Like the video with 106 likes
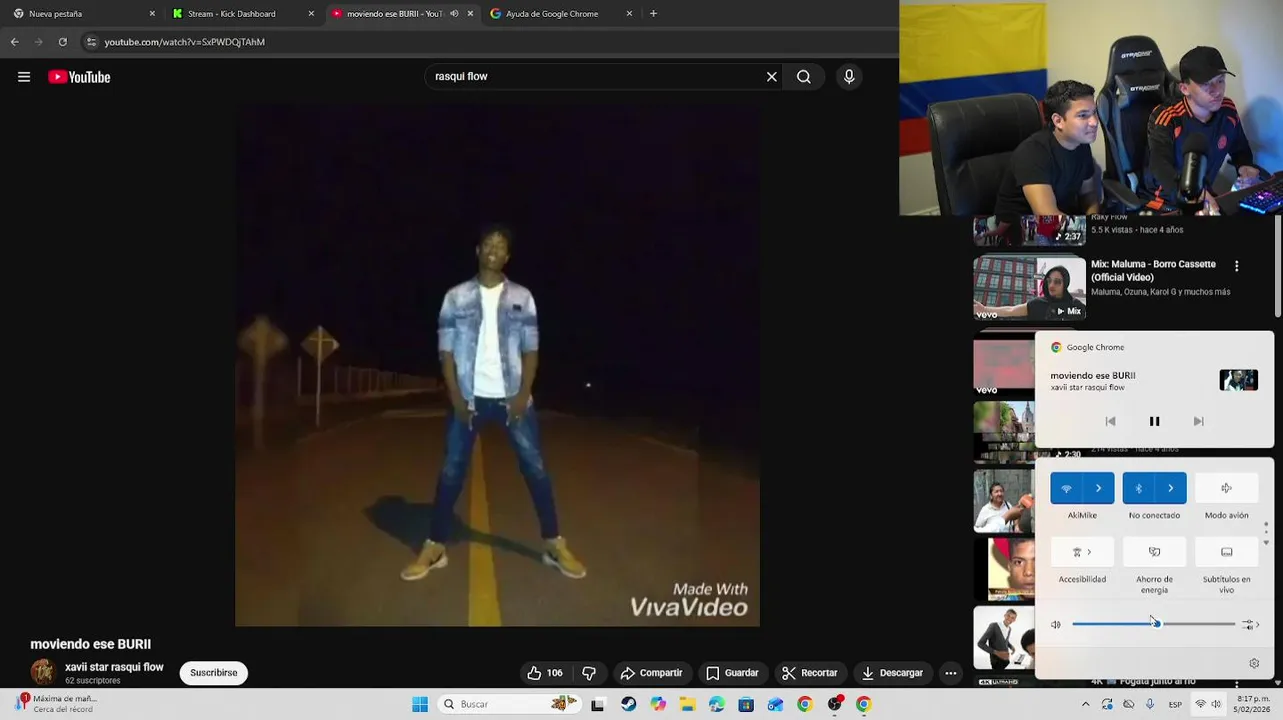The image size is (1283, 720). (545, 673)
